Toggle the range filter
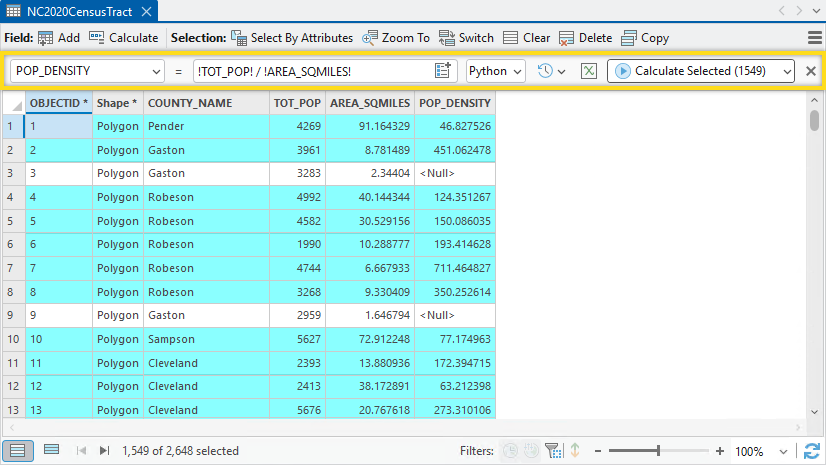826x465 pixels. pos(532,450)
